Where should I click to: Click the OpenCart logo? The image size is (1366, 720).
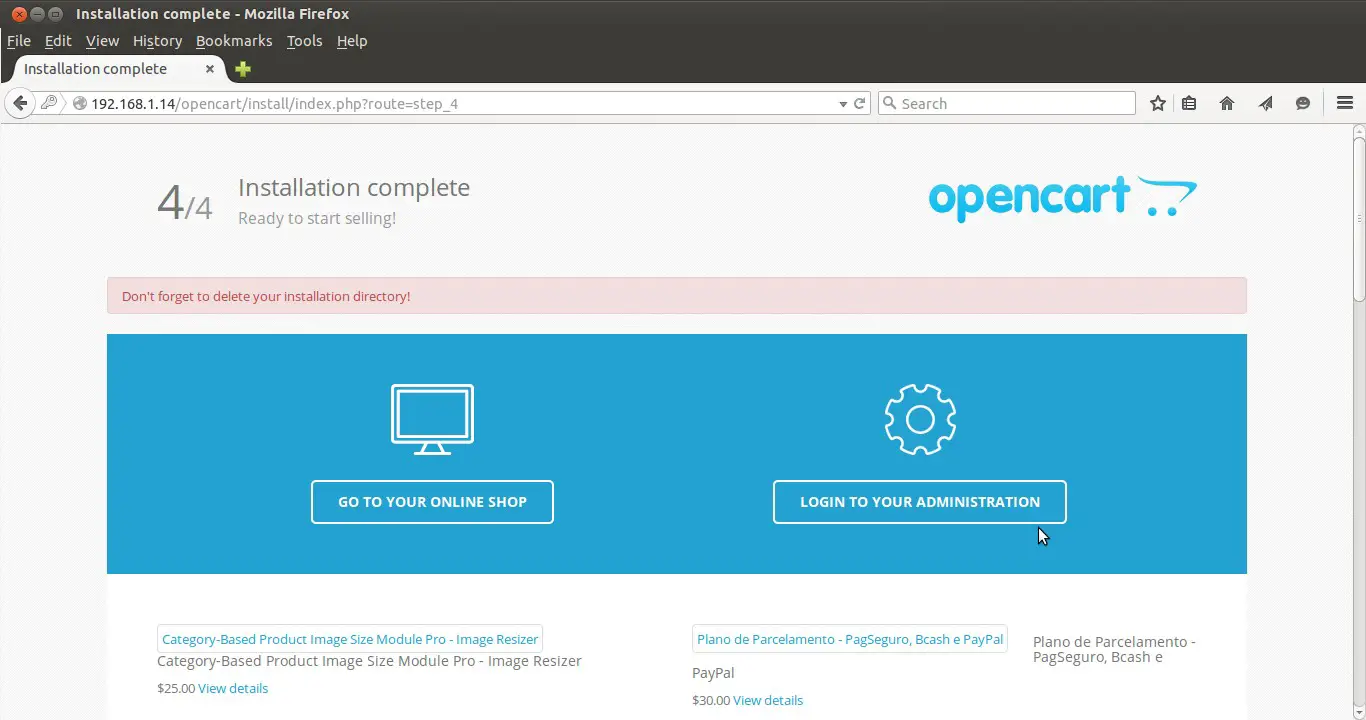click(1062, 198)
